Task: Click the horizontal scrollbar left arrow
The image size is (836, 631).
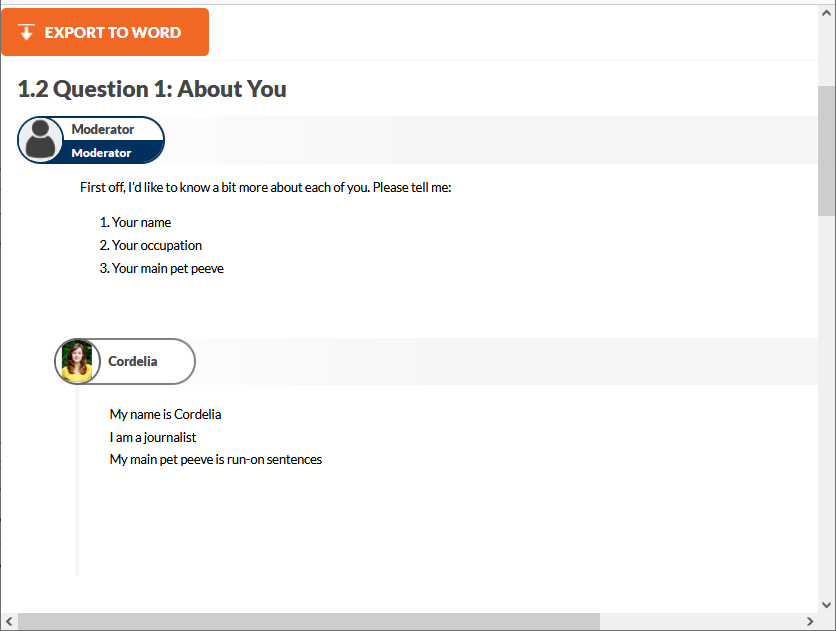Action: point(9,621)
